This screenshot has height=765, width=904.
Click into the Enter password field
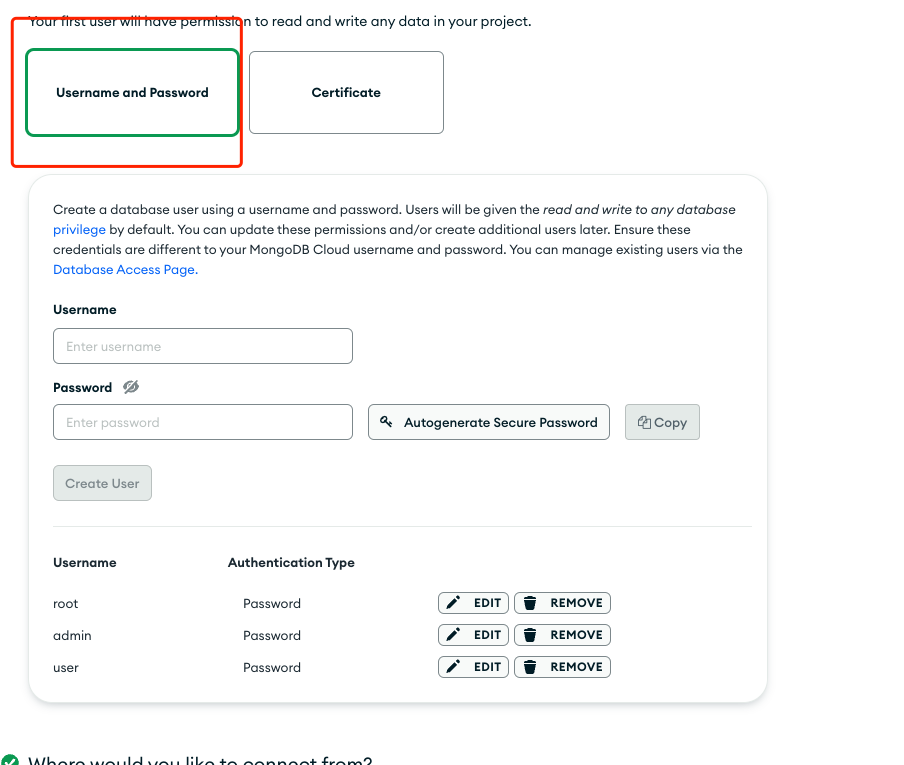[203, 422]
